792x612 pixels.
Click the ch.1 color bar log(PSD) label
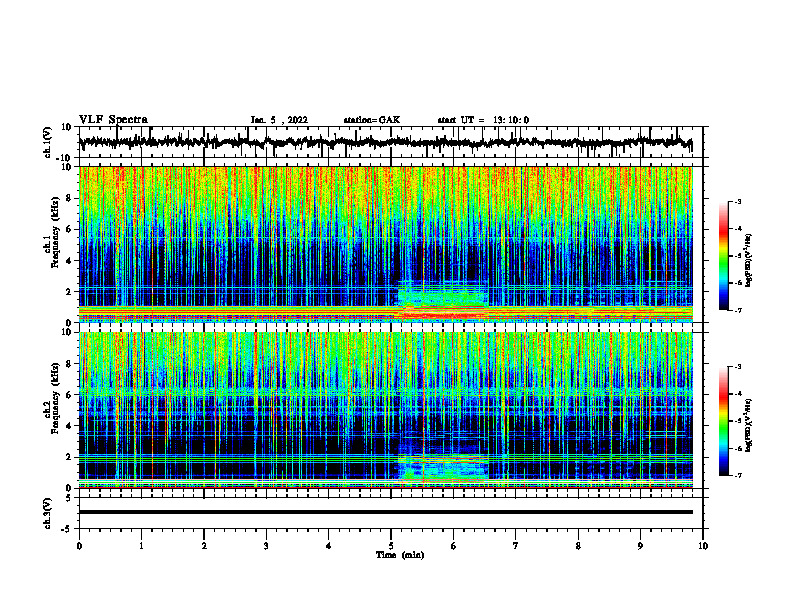(x=749, y=261)
